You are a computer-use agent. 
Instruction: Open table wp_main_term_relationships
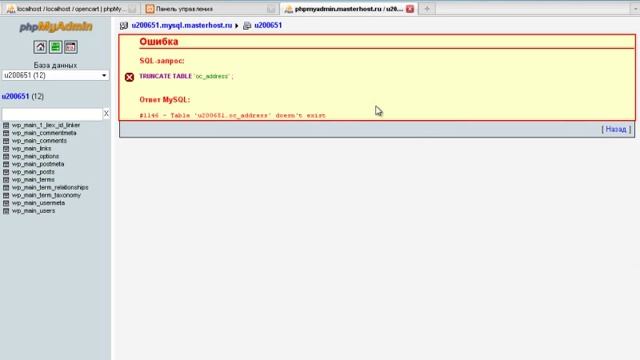(x=50, y=188)
